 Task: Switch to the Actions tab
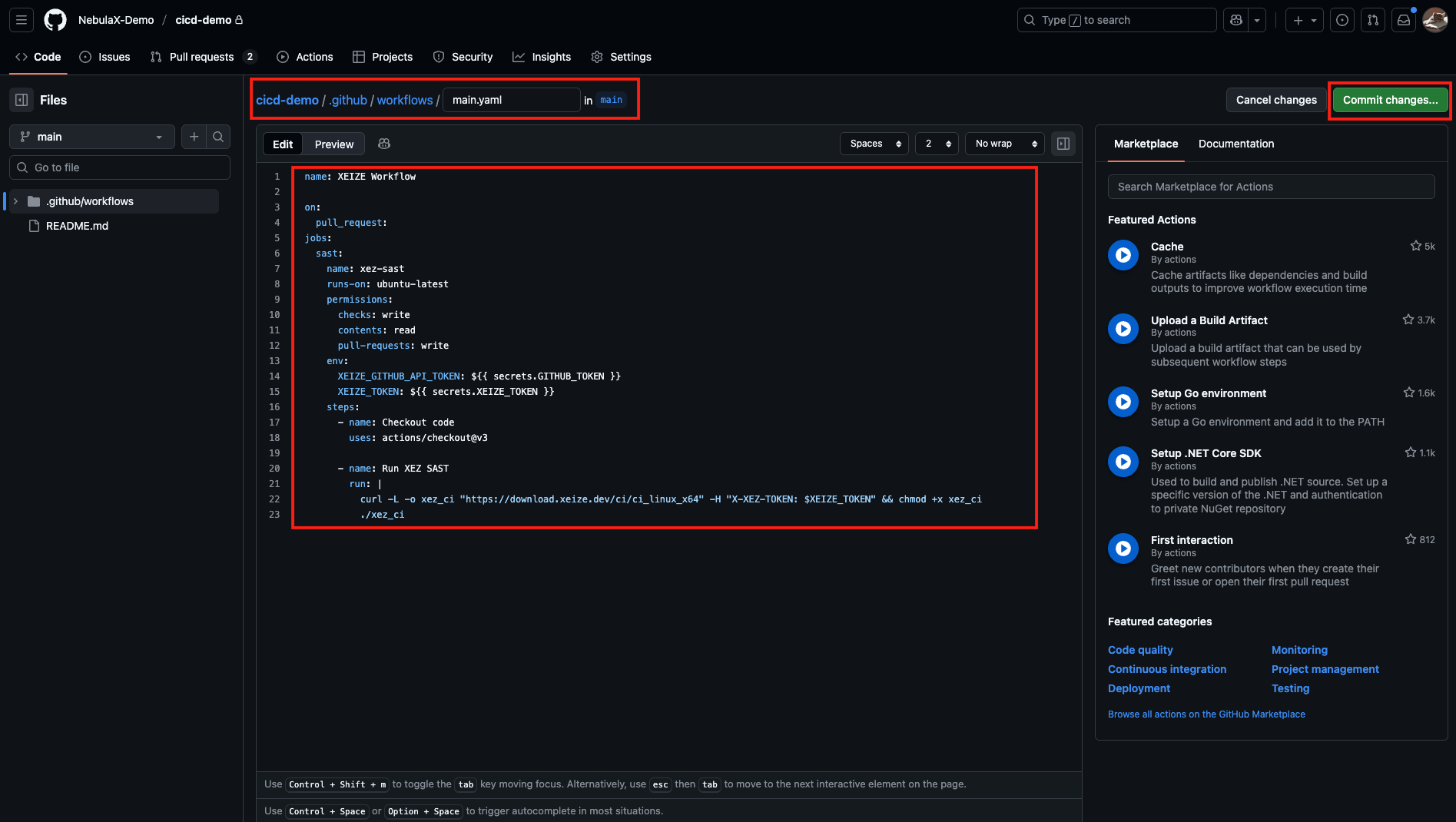(305, 57)
